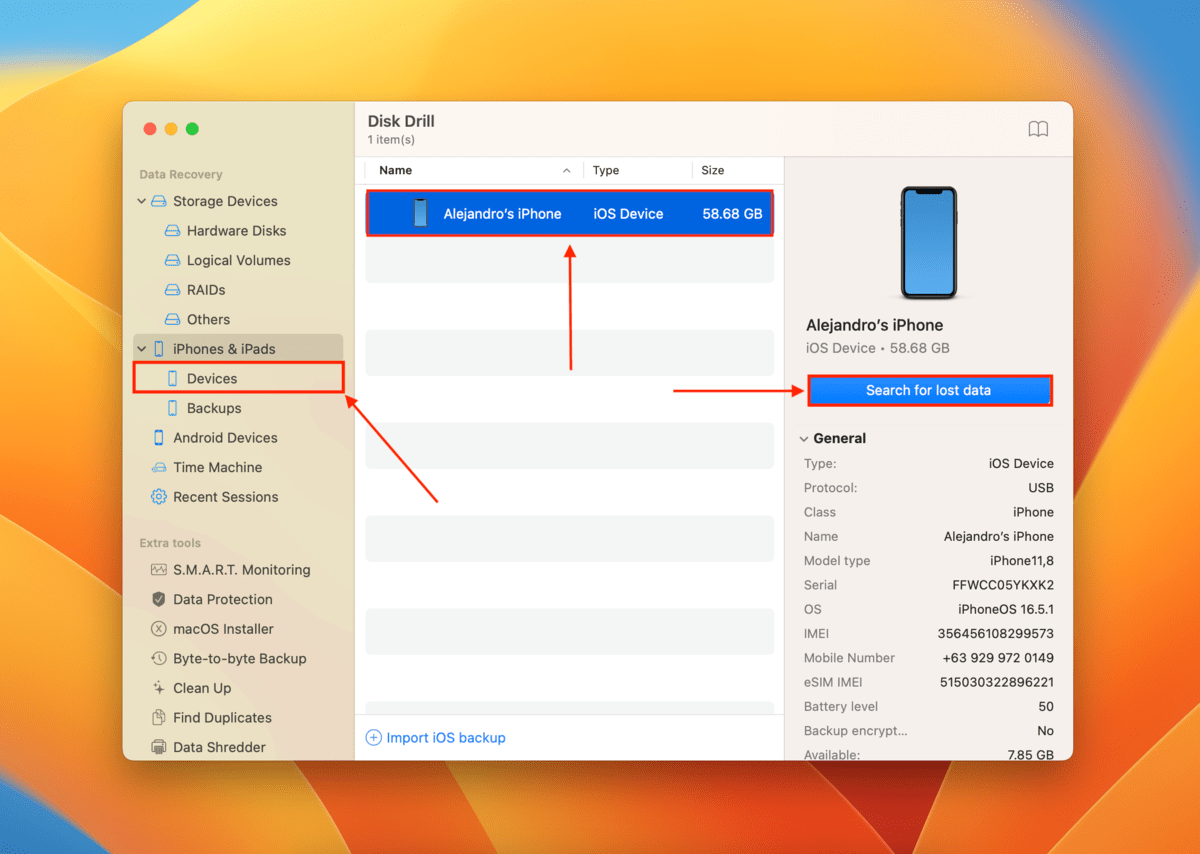Select Alejandro's iPhone device name in list

pyautogui.click(x=502, y=213)
